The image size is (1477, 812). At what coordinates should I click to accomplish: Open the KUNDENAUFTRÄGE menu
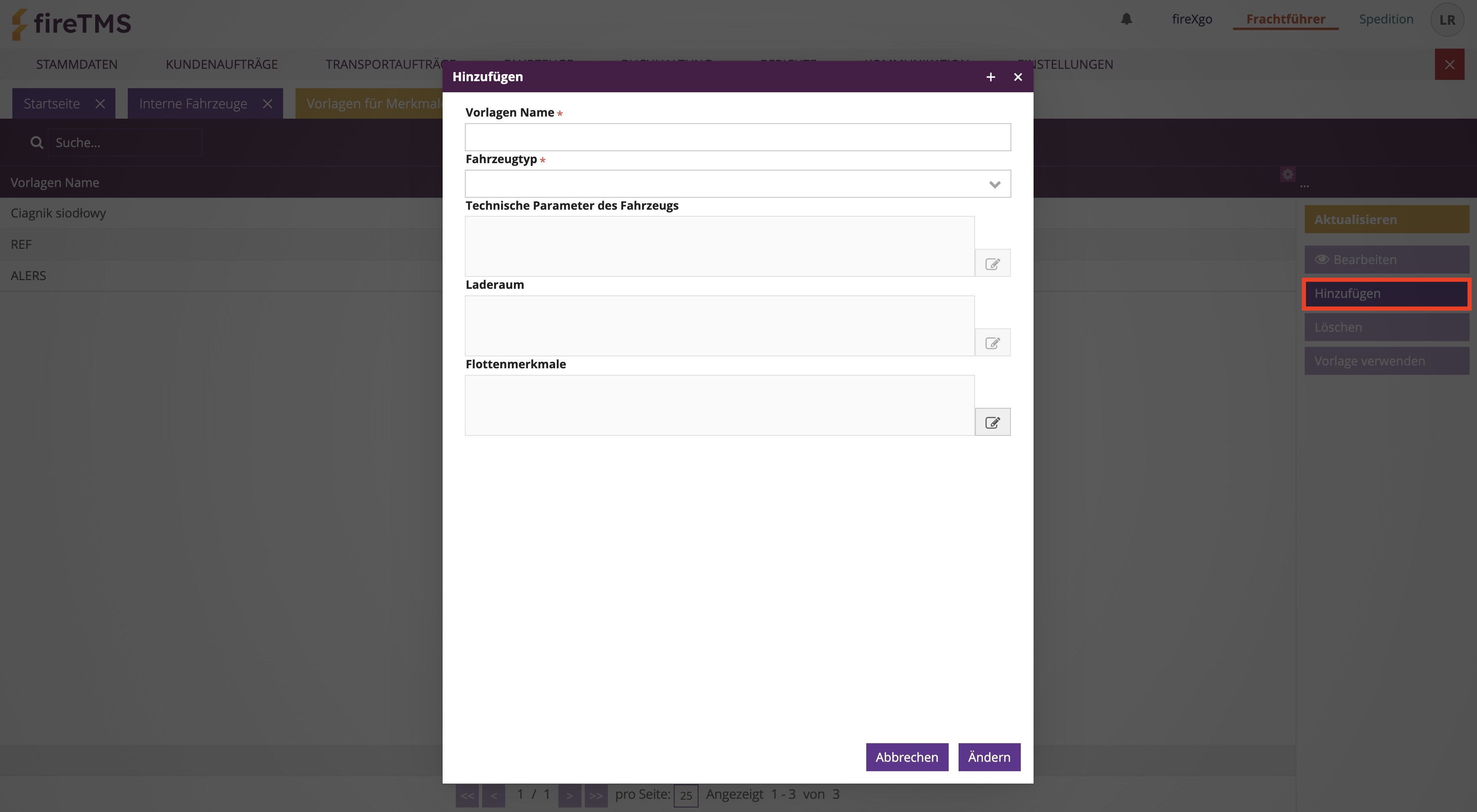pos(221,64)
